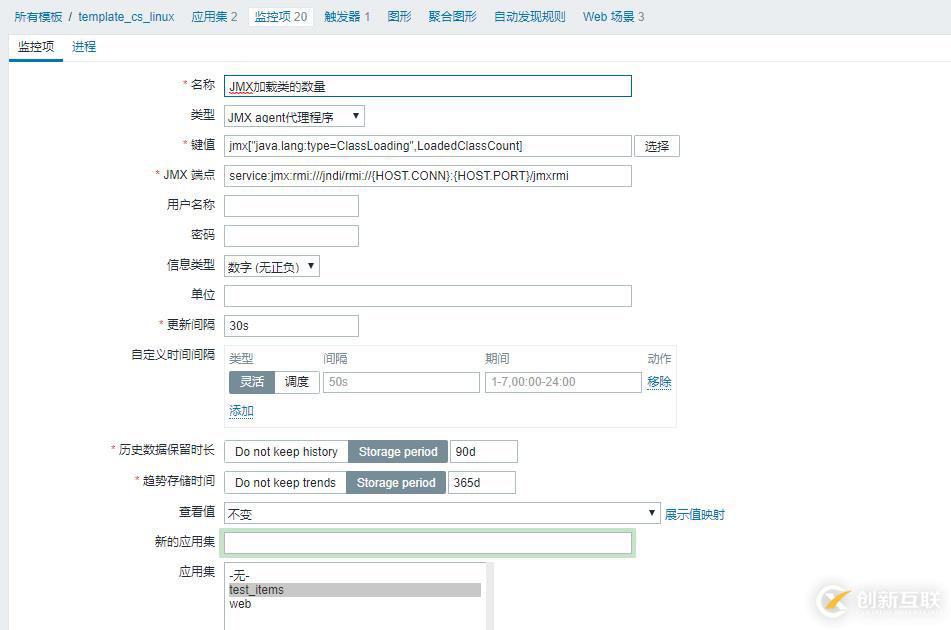Return to template_cs_linux via breadcrumb
The width and height of the screenshot is (951, 630).
[124, 16]
